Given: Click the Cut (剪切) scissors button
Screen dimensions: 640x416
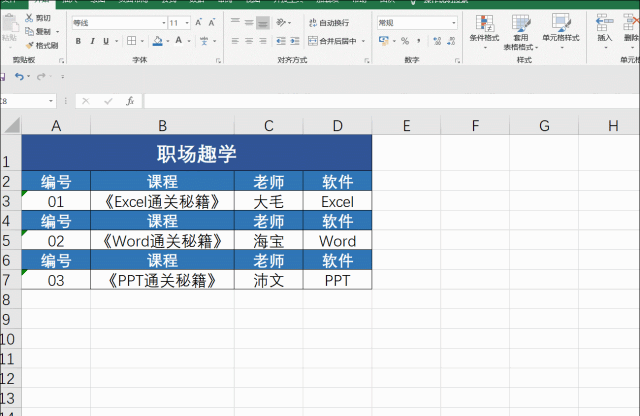Looking at the screenshot, I should (38, 18).
